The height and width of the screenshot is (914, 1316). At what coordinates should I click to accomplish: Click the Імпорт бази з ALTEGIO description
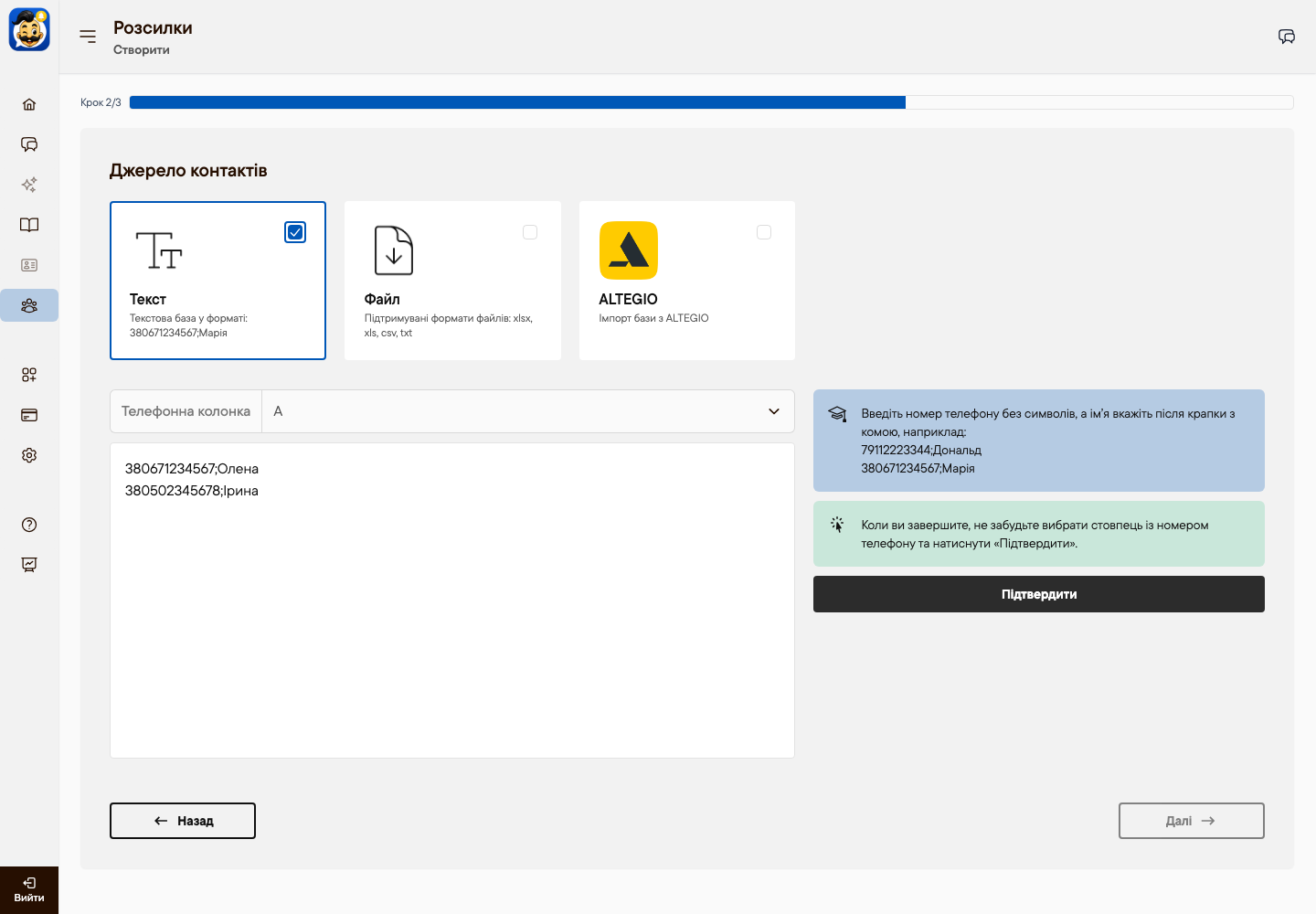point(654,318)
